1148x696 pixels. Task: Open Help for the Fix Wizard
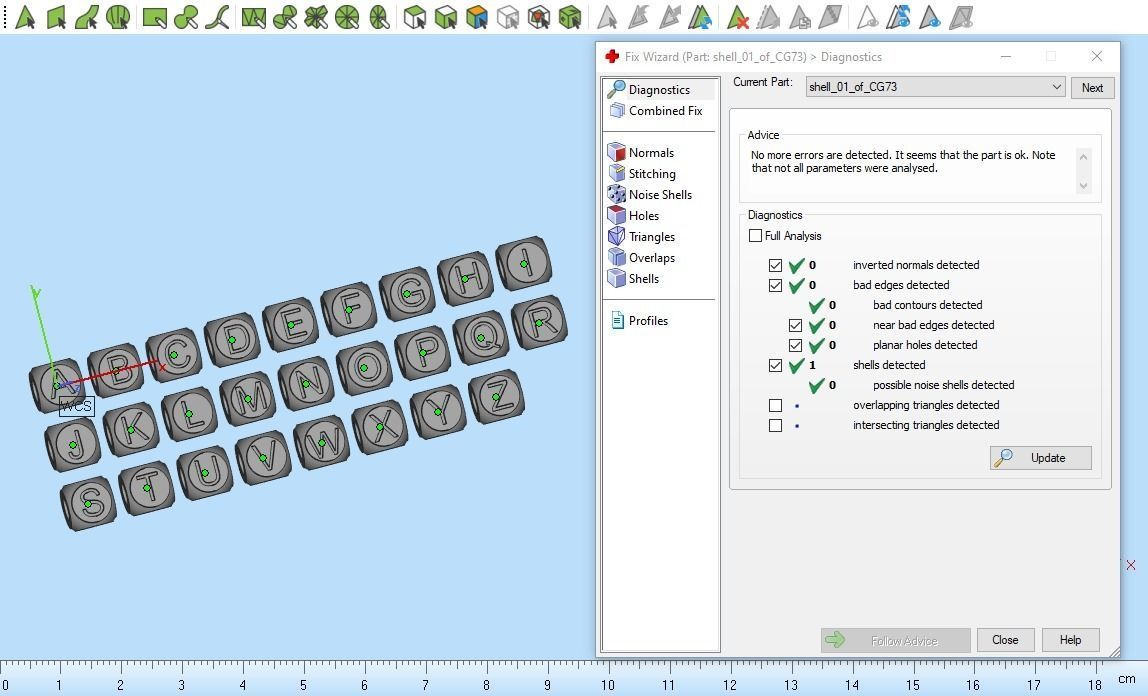1070,640
